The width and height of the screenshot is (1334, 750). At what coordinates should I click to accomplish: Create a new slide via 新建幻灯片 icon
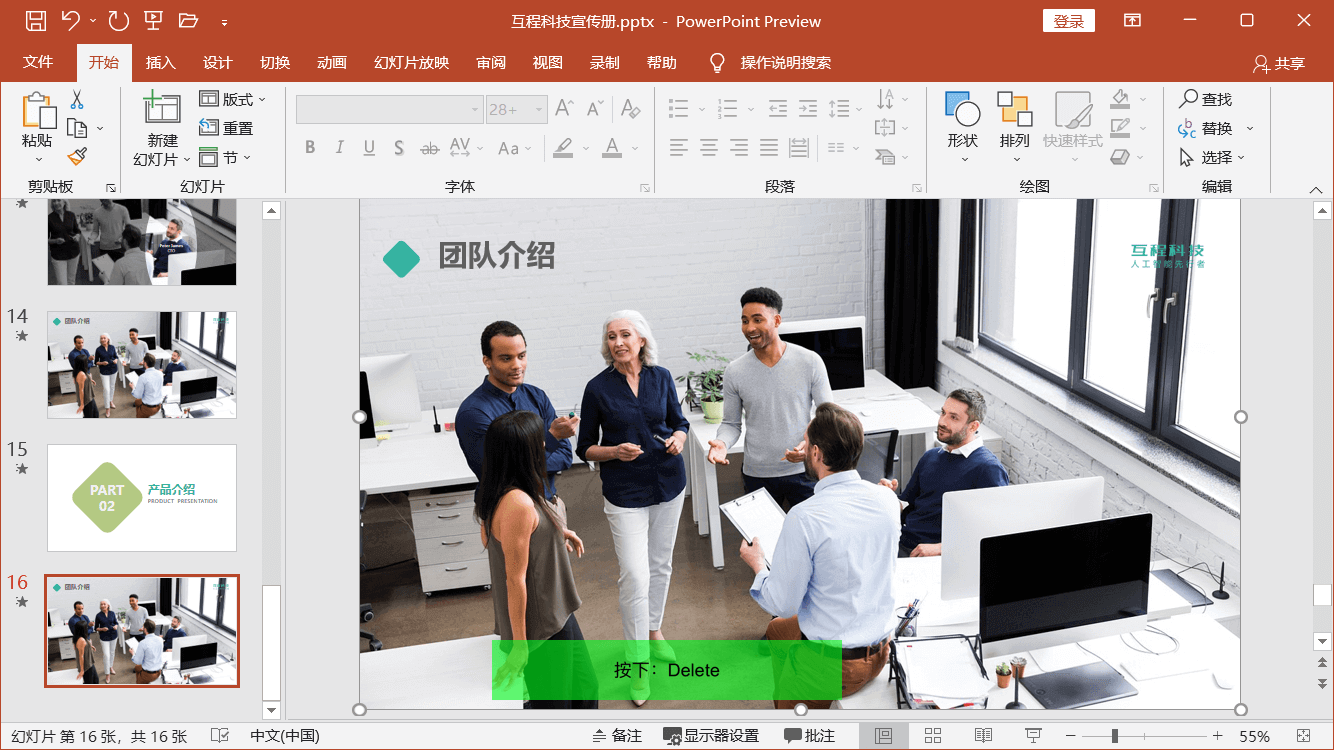coord(162,110)
